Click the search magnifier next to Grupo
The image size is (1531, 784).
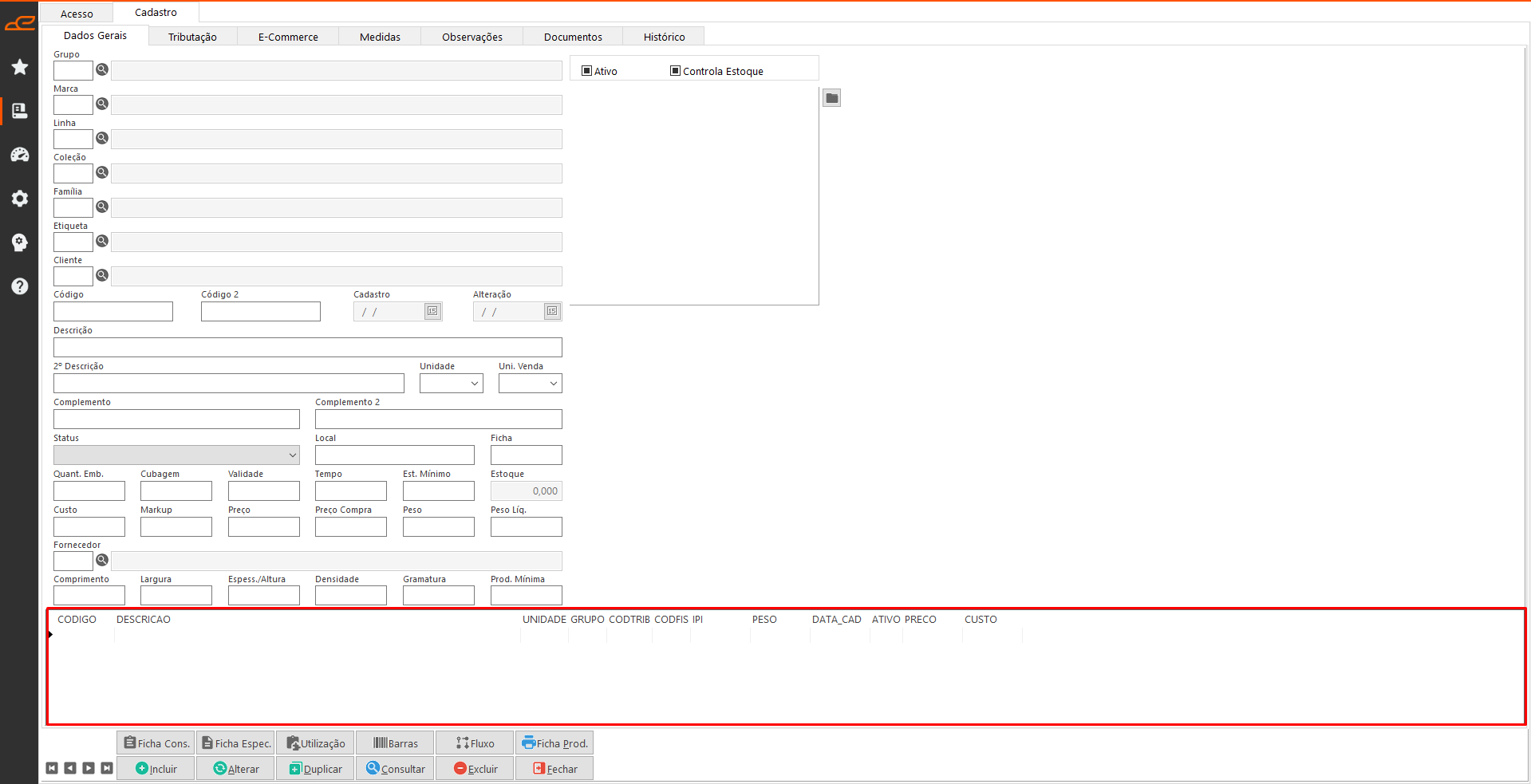102,70
